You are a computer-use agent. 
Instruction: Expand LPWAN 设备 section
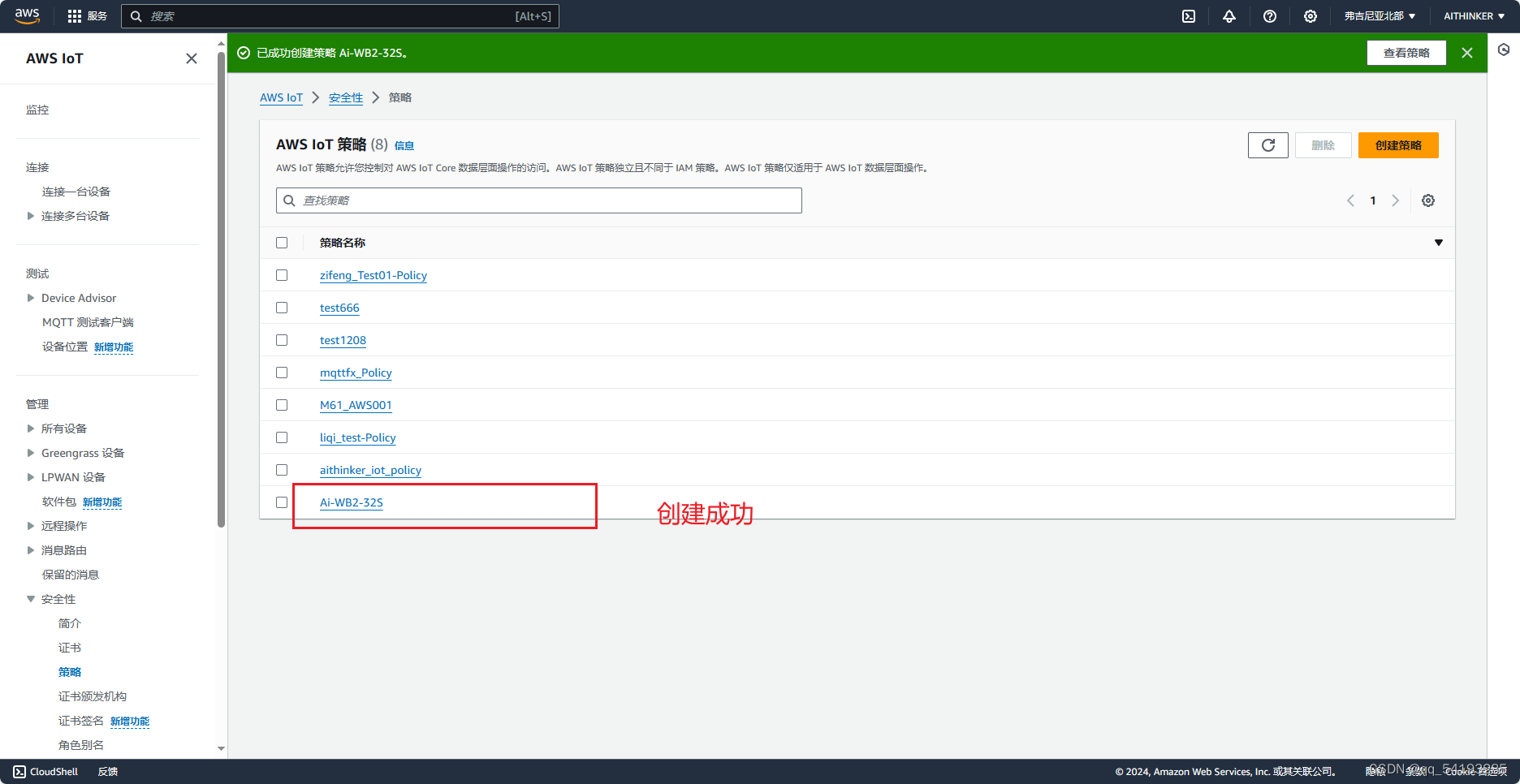[31, 477]
